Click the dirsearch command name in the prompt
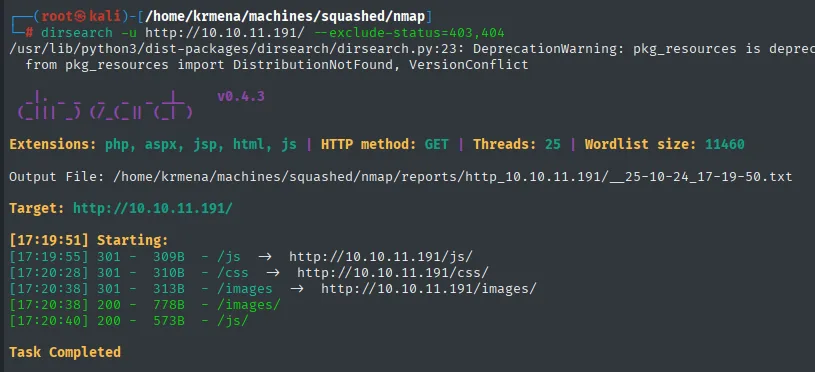 coord(76,33)
